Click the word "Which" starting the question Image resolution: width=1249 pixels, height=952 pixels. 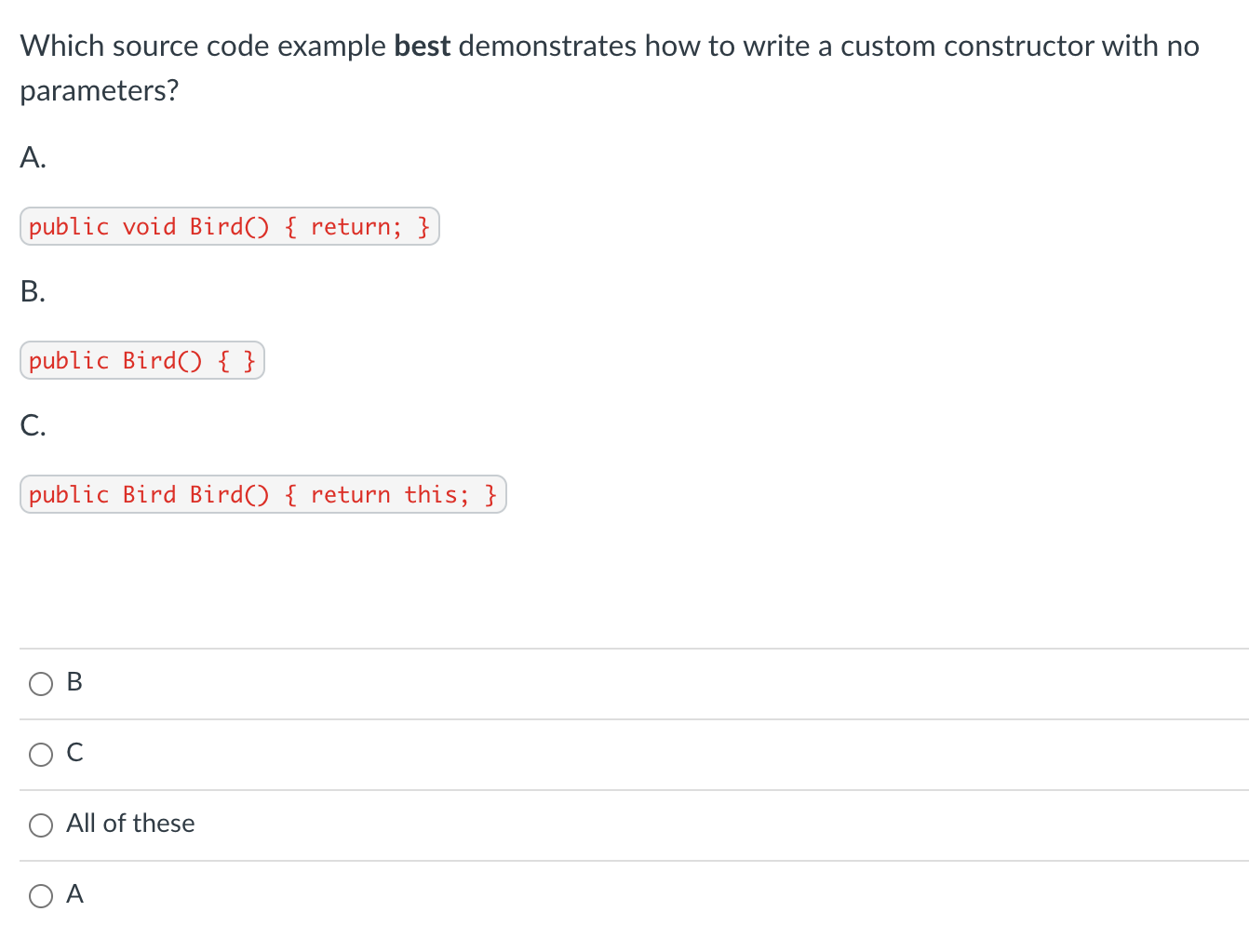tap(62, 46)
